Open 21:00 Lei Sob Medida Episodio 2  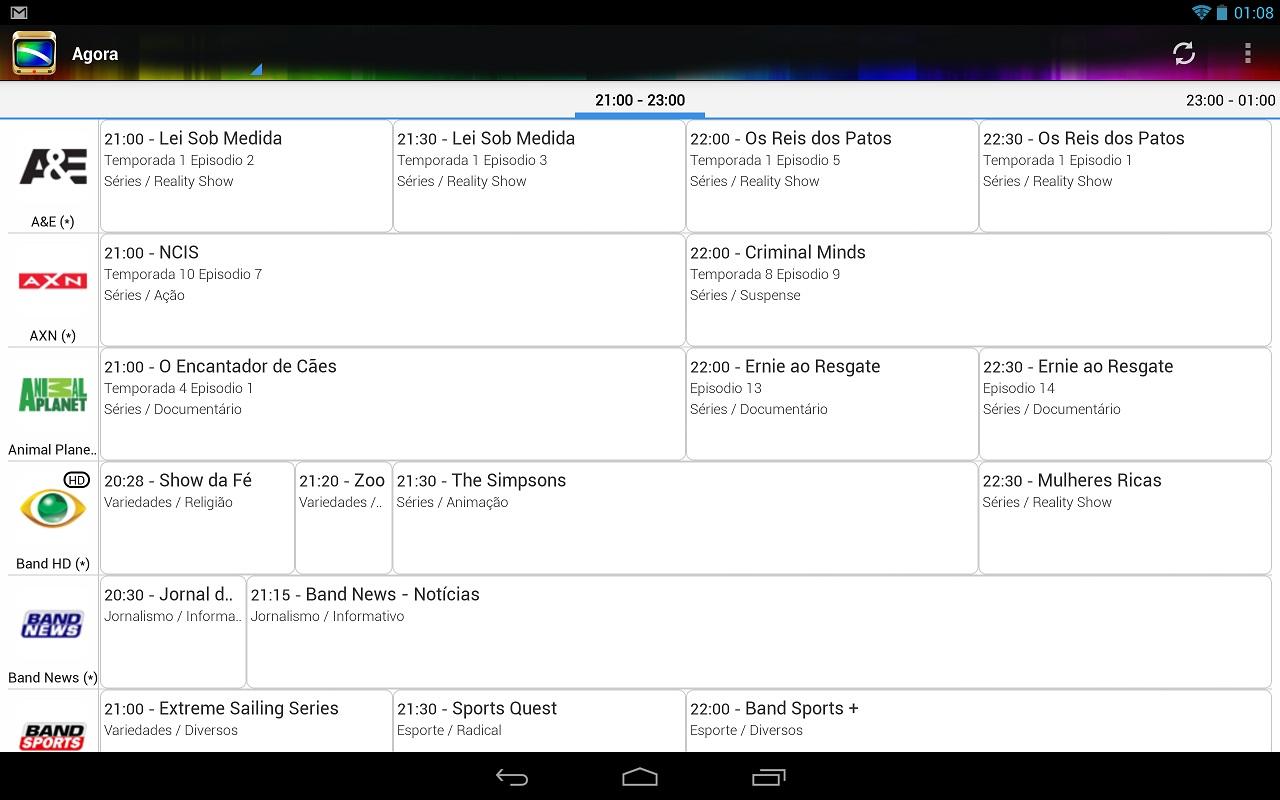tap(246, 176)
